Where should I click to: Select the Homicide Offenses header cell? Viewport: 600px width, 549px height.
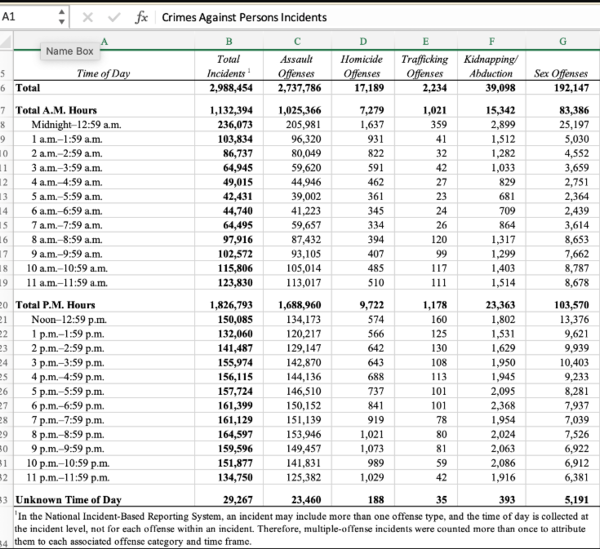click(x=363, y=67)
